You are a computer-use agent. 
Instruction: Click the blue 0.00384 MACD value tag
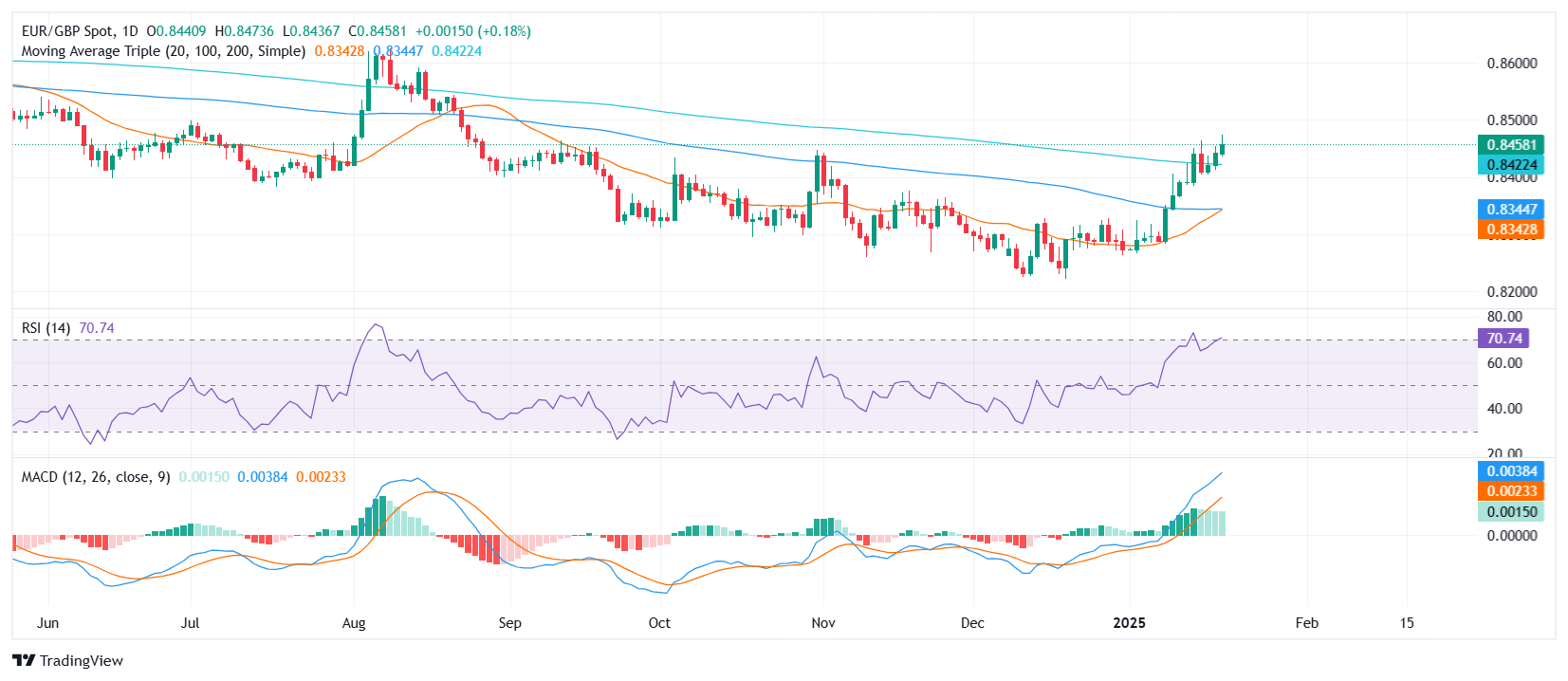tap(1510, 471)
